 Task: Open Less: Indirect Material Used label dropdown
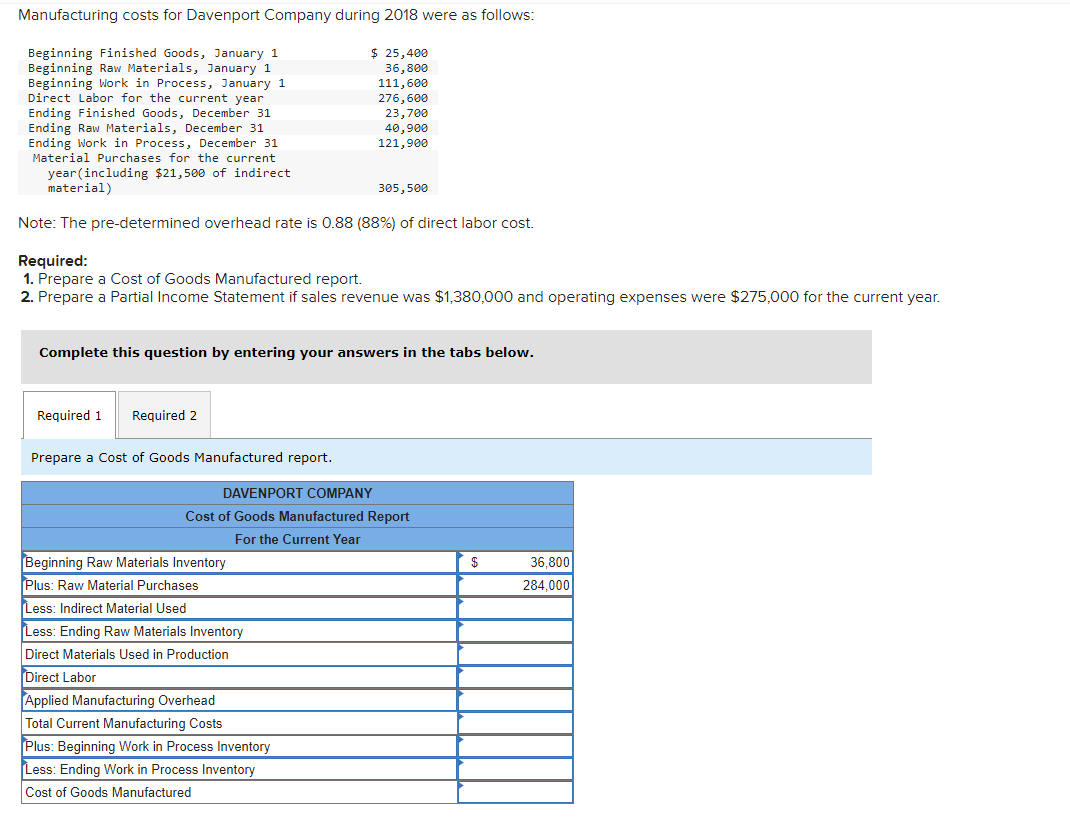pos(240,608)
